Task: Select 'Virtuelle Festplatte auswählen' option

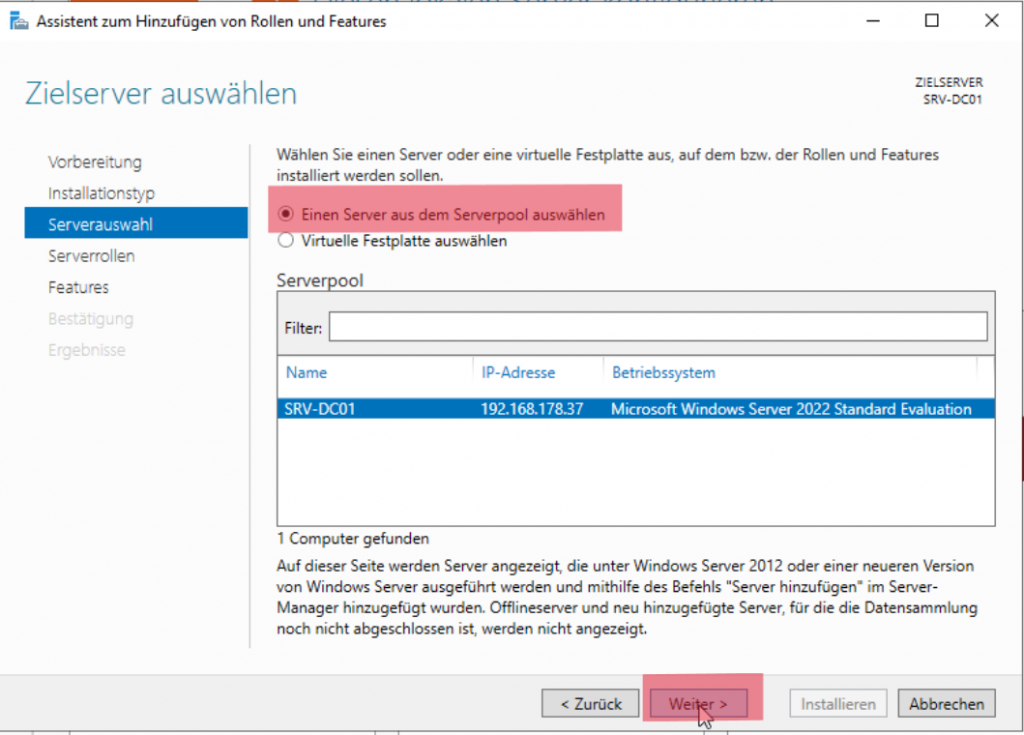Action: click(286, 241)
